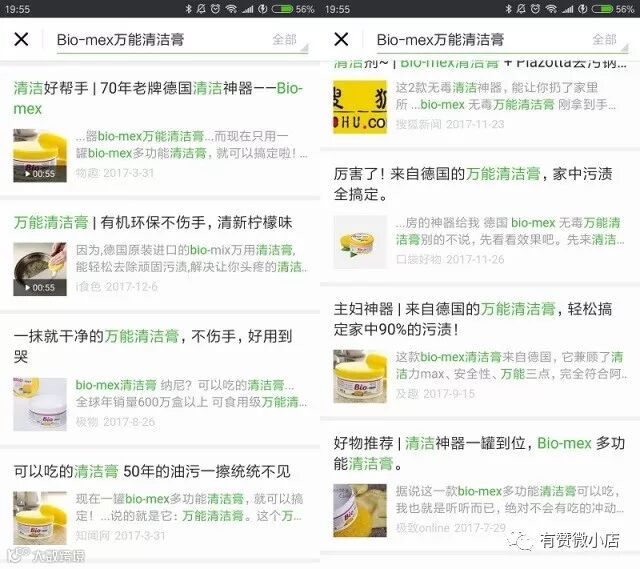Tap Bluetooth icon in right status bar

pyautogui.click(x=508, y=9)
